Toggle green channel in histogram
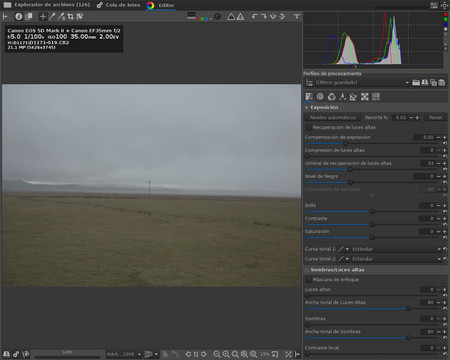The width and height of the screenshot is (450, 360). pyautogui.click(x=446, y=19)
